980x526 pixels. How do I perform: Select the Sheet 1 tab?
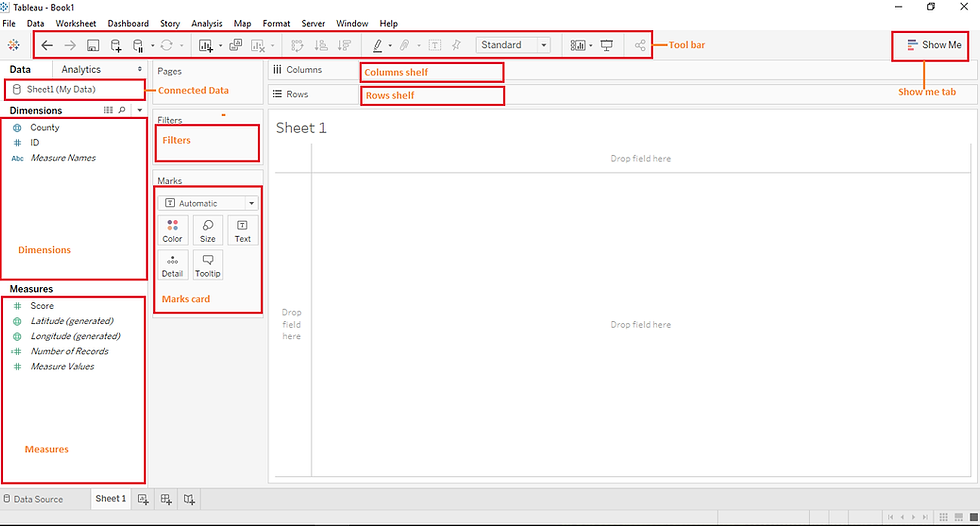click(111, 499)
